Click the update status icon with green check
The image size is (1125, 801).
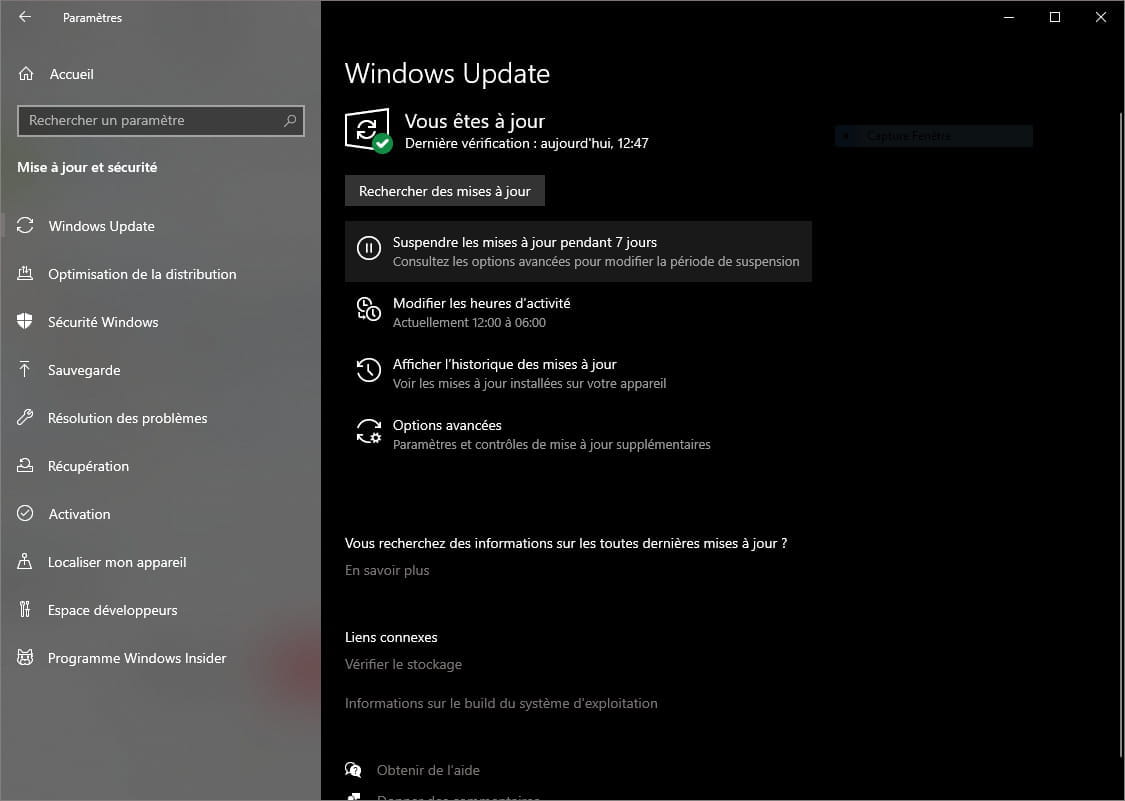pyautogui.click(x=369, y=130)
